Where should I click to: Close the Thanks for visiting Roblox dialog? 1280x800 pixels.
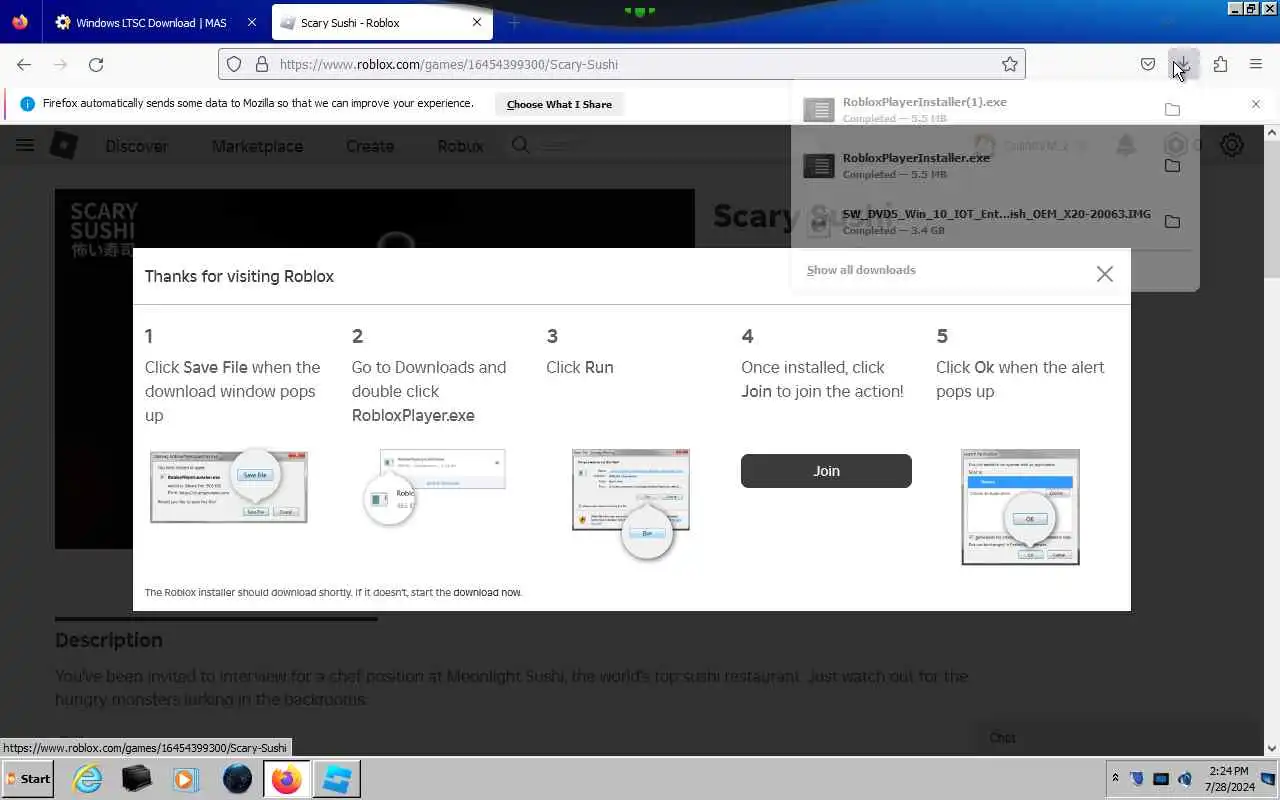1105,274
